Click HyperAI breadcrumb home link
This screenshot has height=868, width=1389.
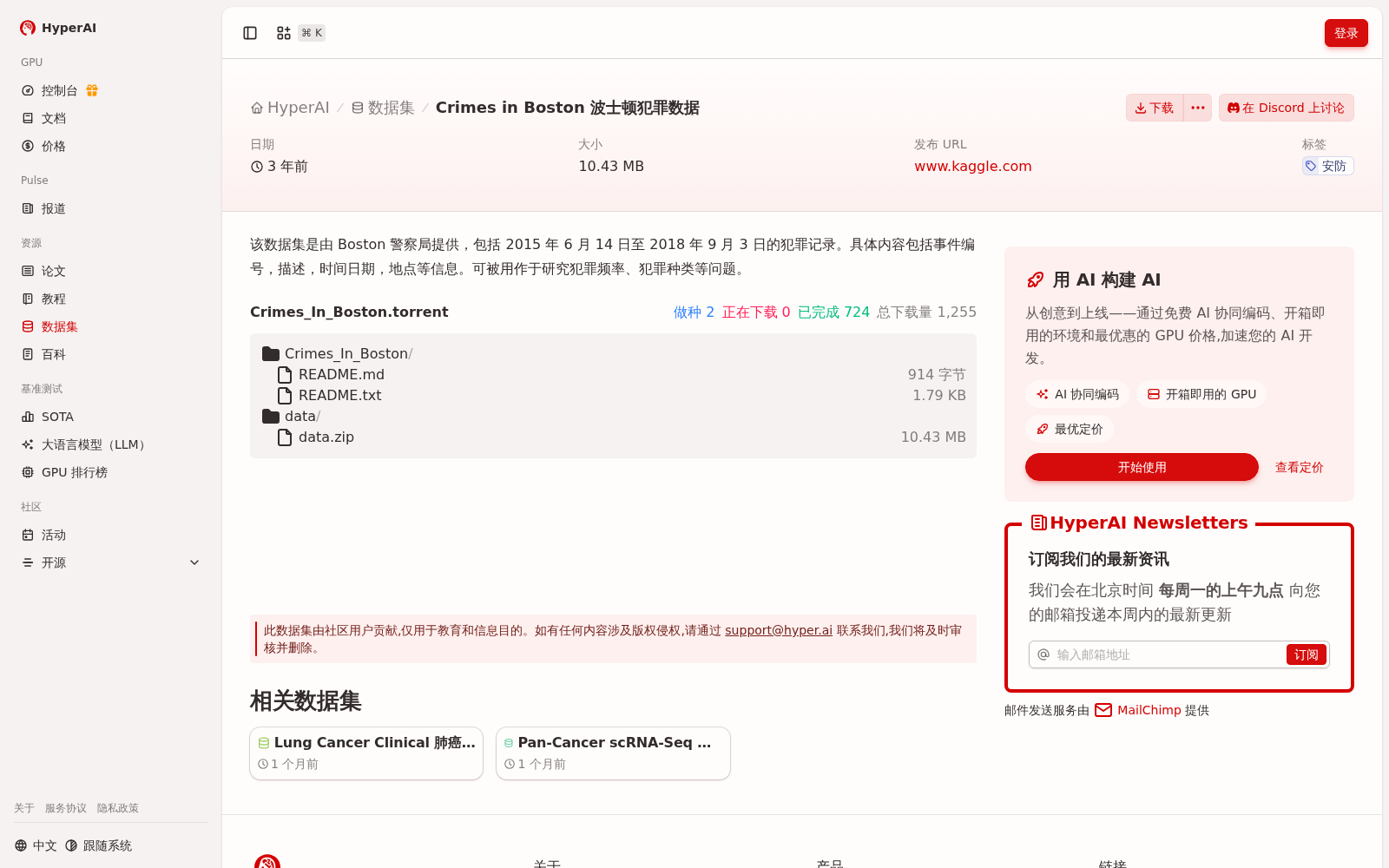click(x=290, y=108)
